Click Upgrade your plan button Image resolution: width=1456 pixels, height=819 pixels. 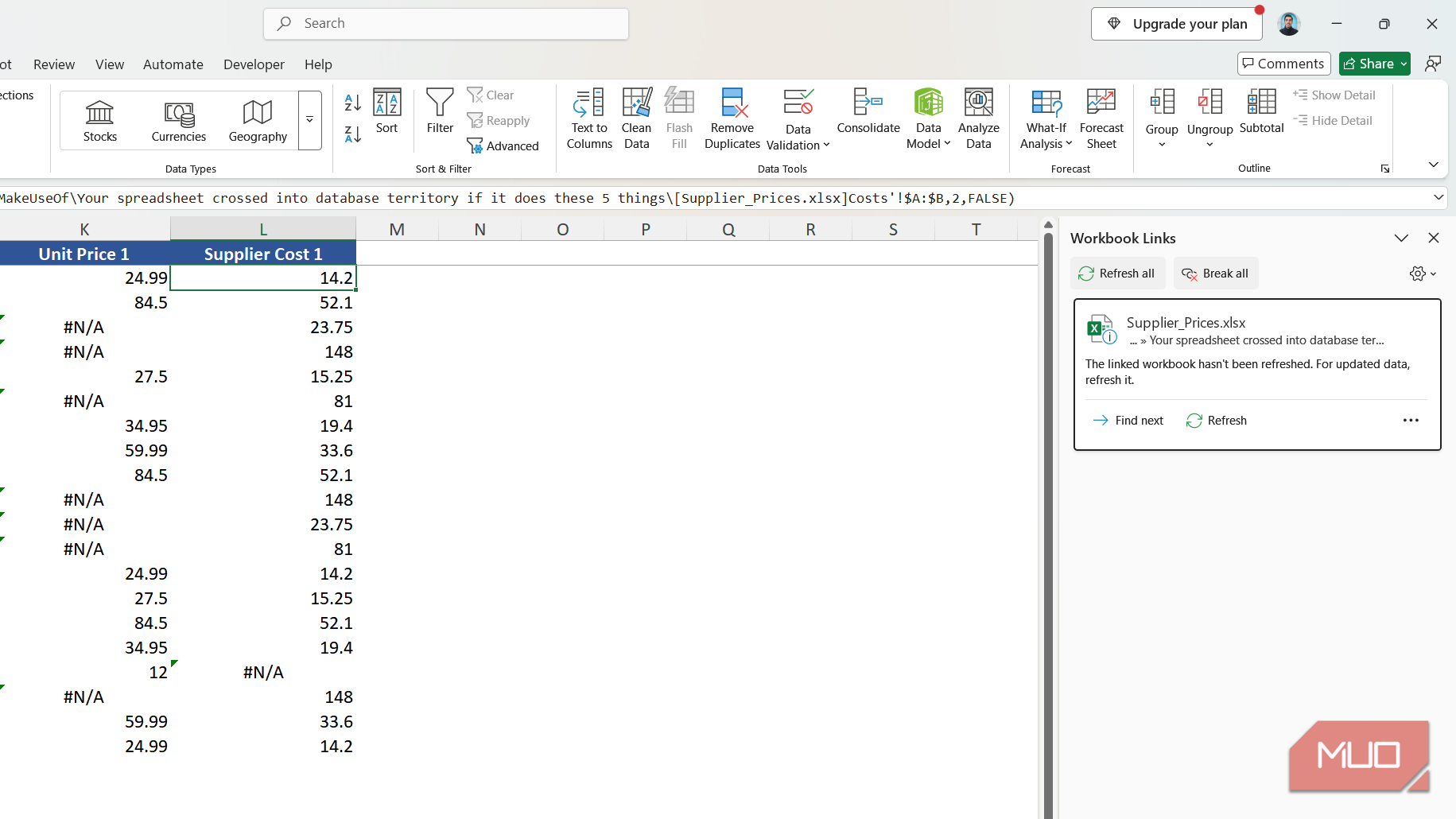(x=1177, y=24)
